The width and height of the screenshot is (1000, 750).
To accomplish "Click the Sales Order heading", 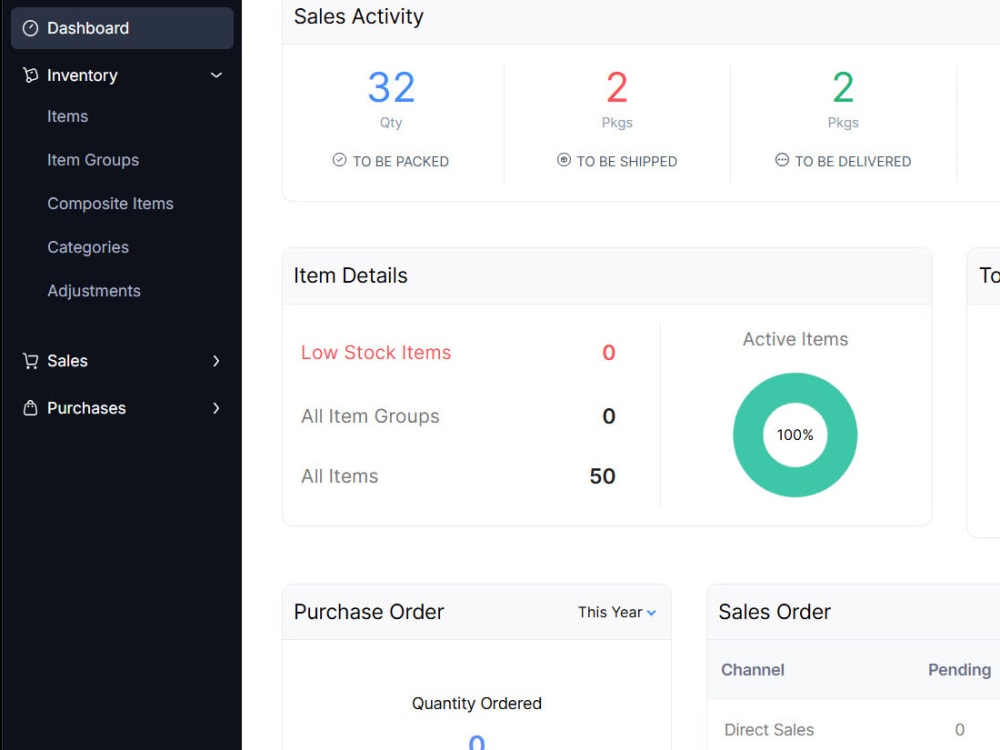I will click(774, 612).
